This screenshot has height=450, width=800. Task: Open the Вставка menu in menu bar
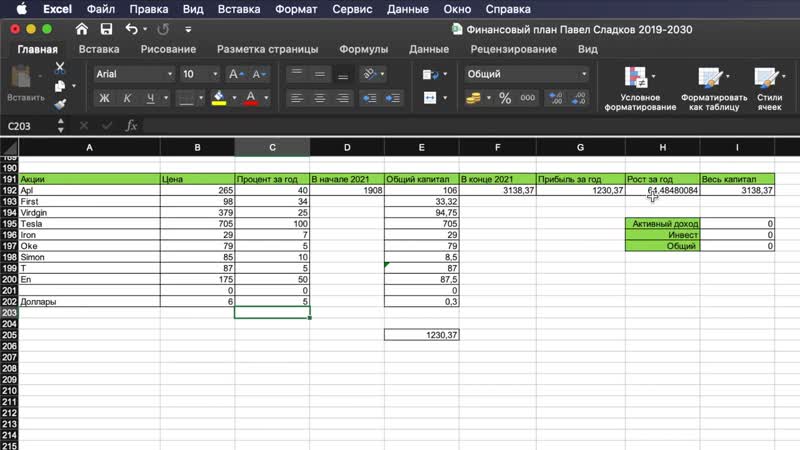click(x=247, y=8)
